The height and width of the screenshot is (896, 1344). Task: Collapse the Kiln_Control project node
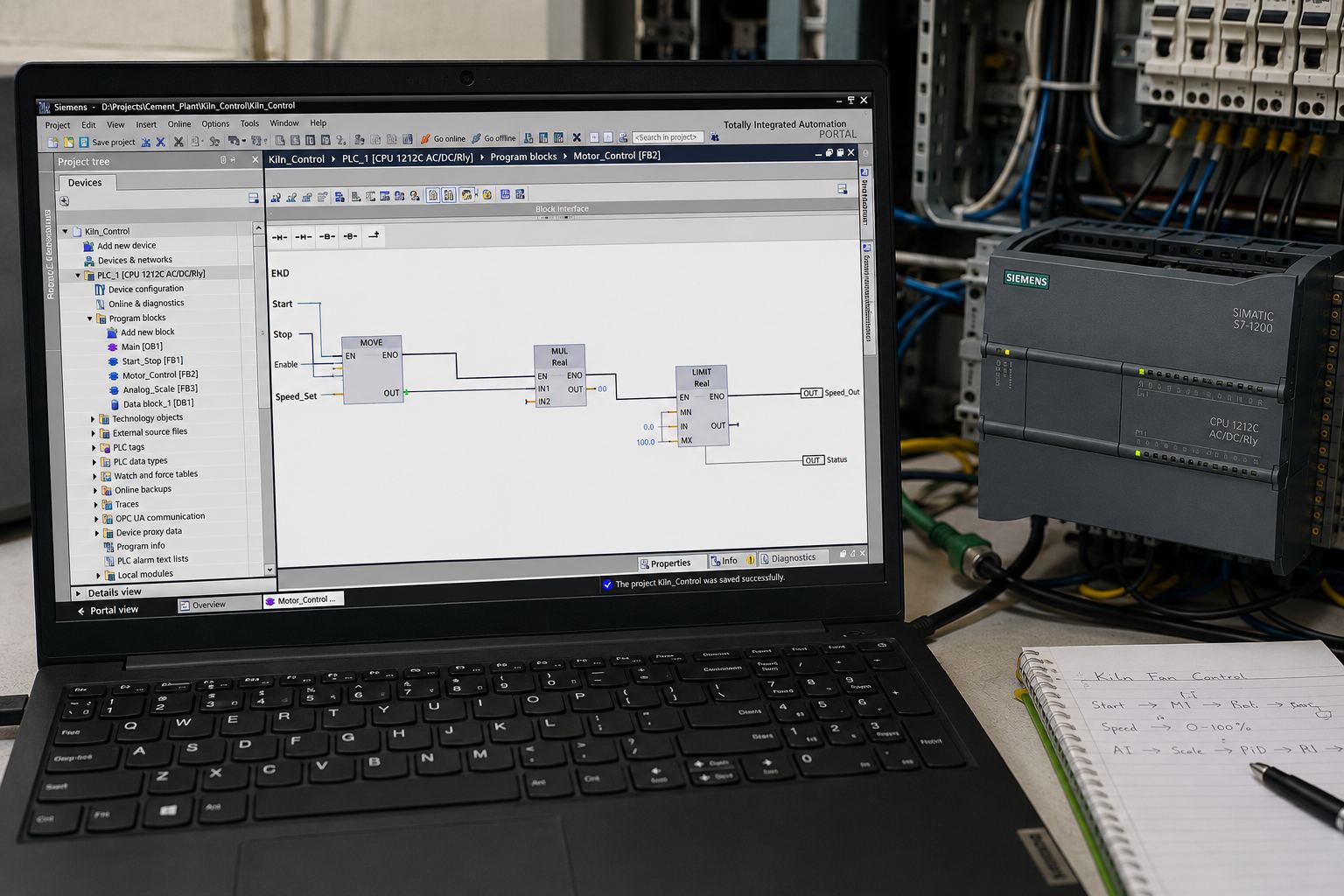(65, 232)
